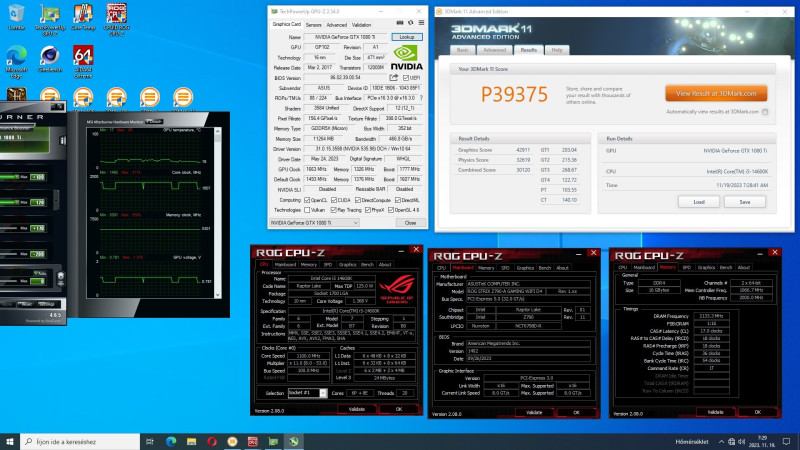
Task: Open the CPUID ROG CPU-Z desktop shortcut
Action: click(x=116, y=20)
